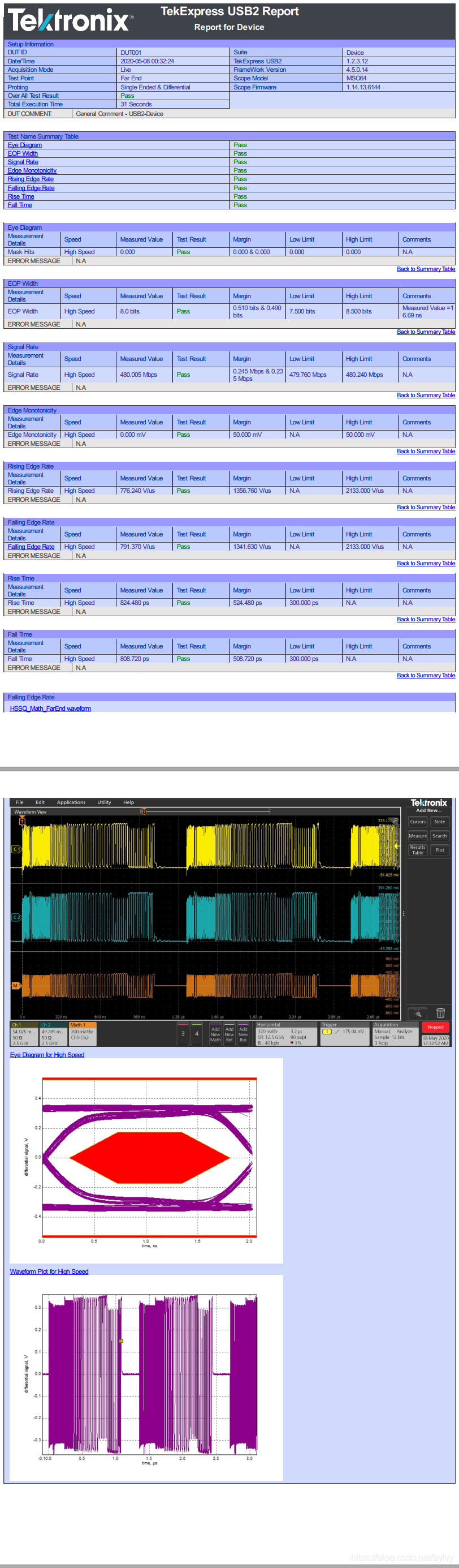Click the Waveform View title label
Image resolution: width=459 pixels, height=1568 pixels.
coord(31,811)
